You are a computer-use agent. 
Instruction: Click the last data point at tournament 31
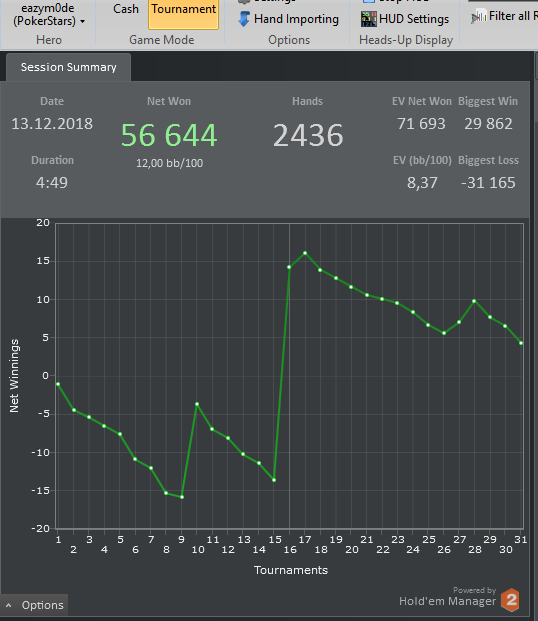tap(521, 343)
